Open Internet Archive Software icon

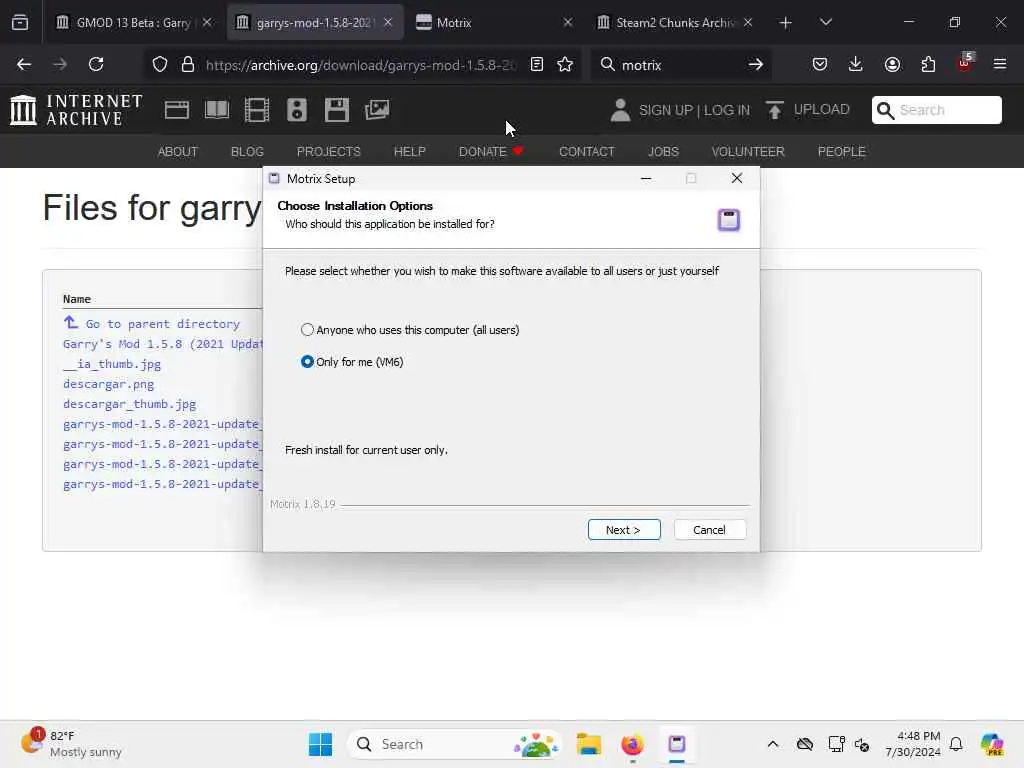pyautogui.click(x=337, y=110)
